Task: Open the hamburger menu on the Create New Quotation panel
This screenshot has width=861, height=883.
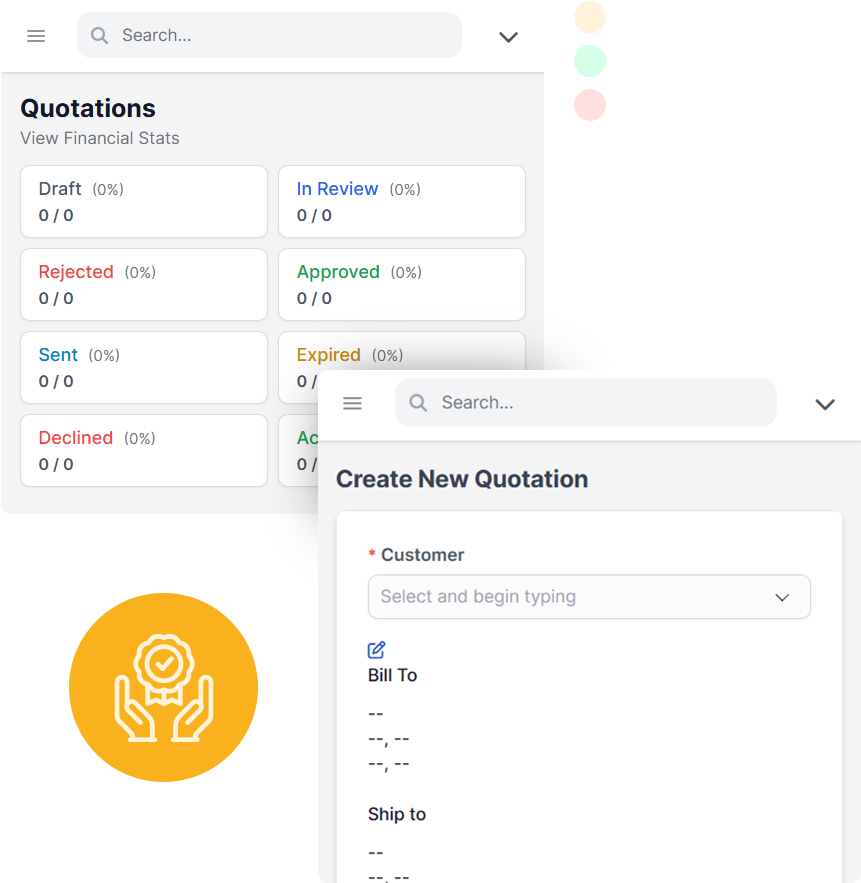Action: click(353, 403)
